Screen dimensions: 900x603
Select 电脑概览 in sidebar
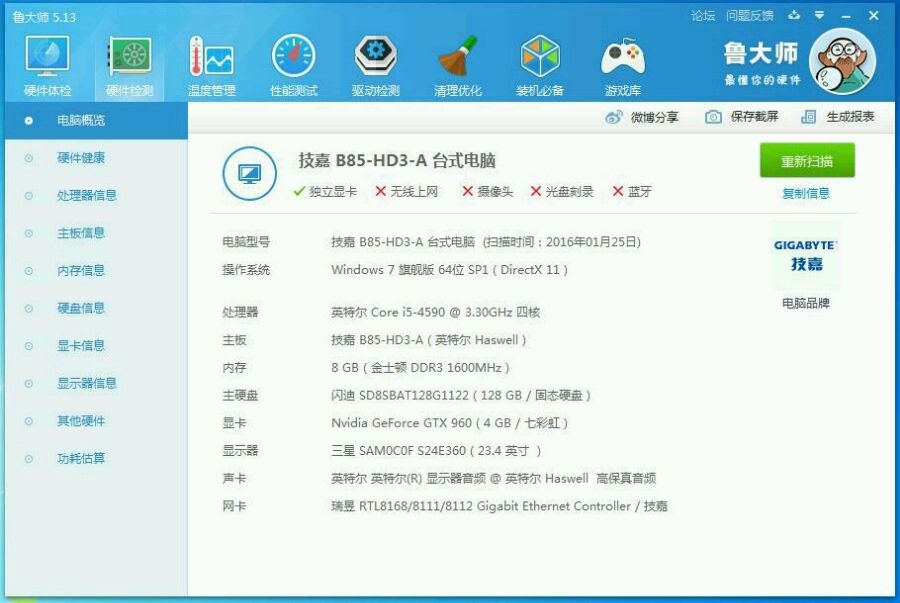pos(96,120)
